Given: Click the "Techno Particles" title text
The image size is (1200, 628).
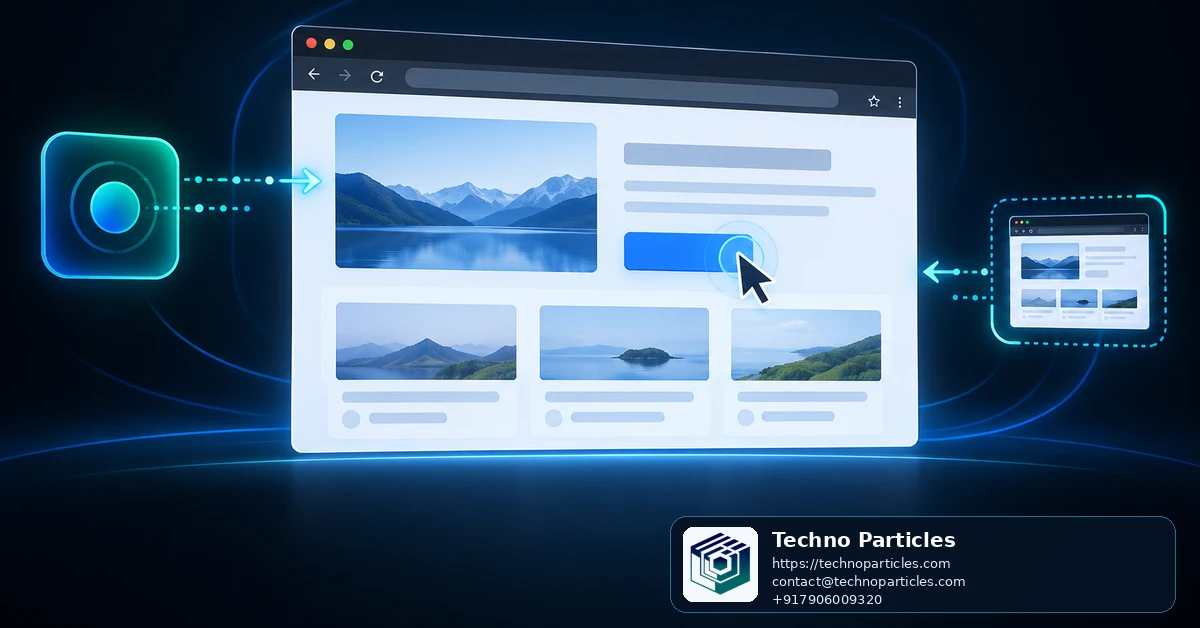Looking at the screenshot, I should click(x=864, y=540).
